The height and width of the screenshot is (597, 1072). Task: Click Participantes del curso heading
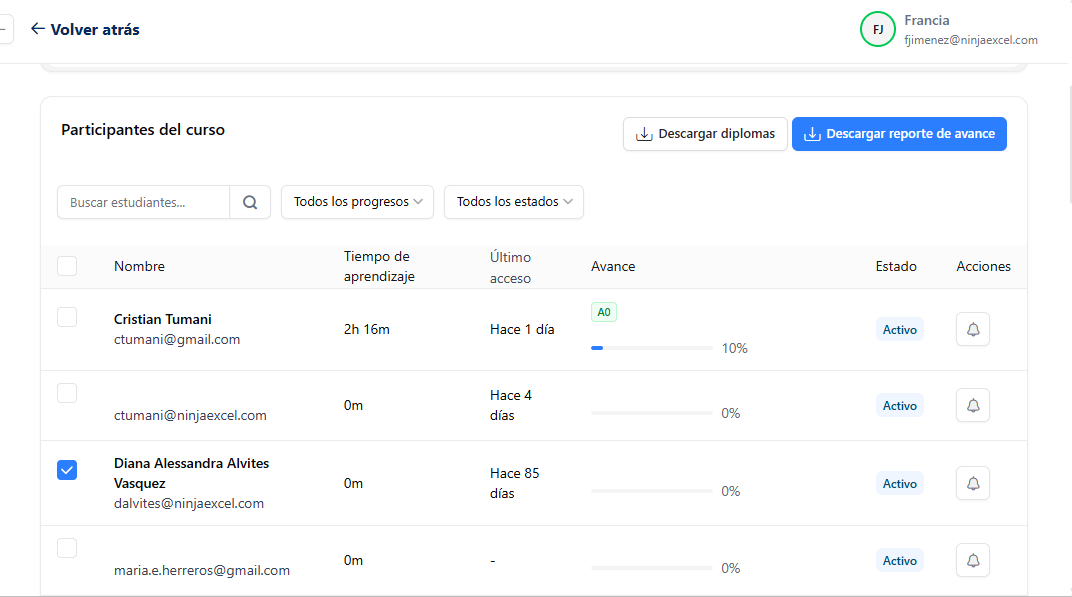coord(143,130)
